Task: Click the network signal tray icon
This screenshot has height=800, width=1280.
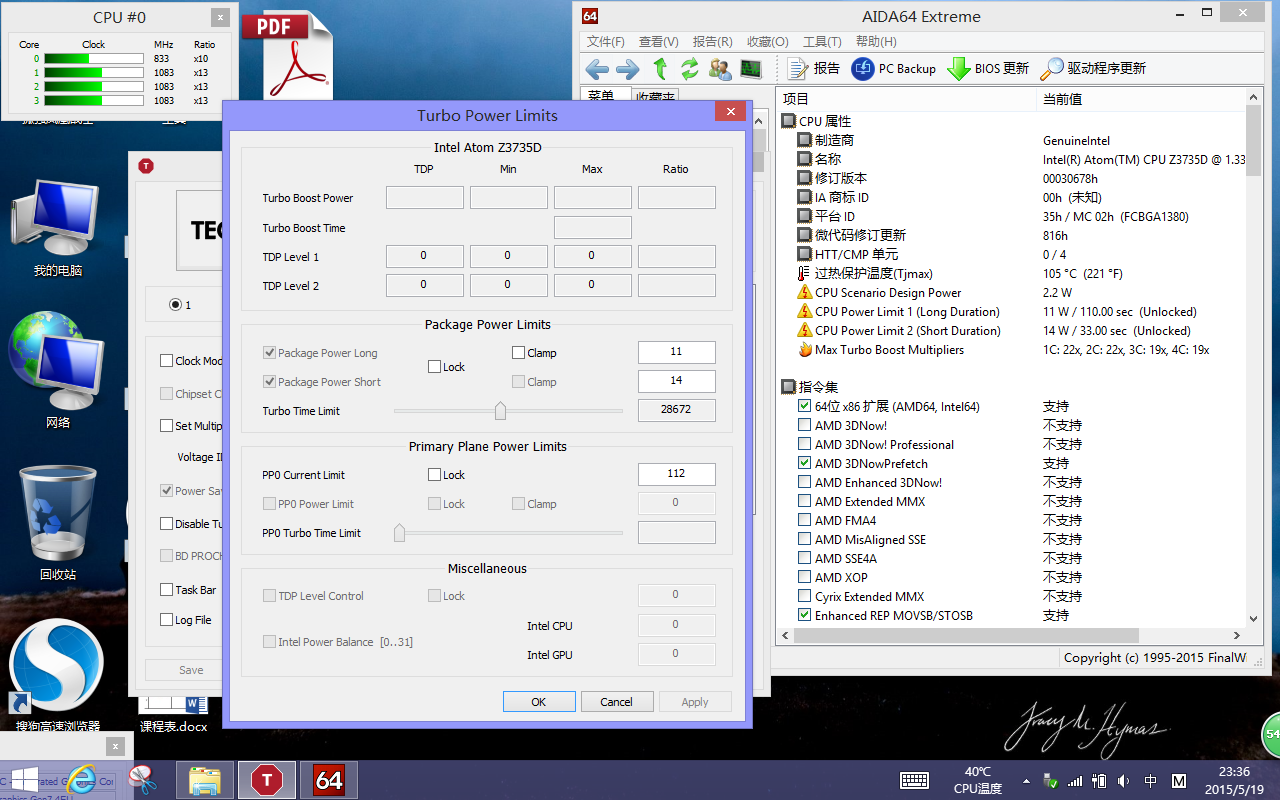Action: (1075, 781)
